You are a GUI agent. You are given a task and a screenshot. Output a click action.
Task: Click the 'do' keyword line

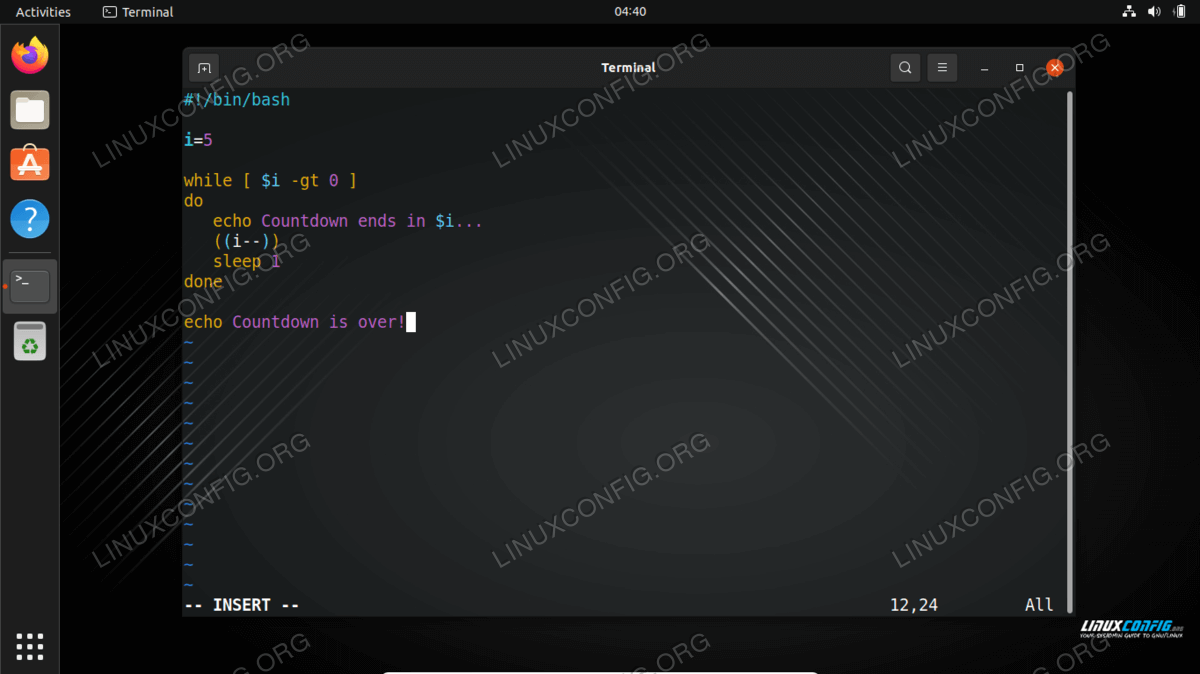(x=193, y=201)
